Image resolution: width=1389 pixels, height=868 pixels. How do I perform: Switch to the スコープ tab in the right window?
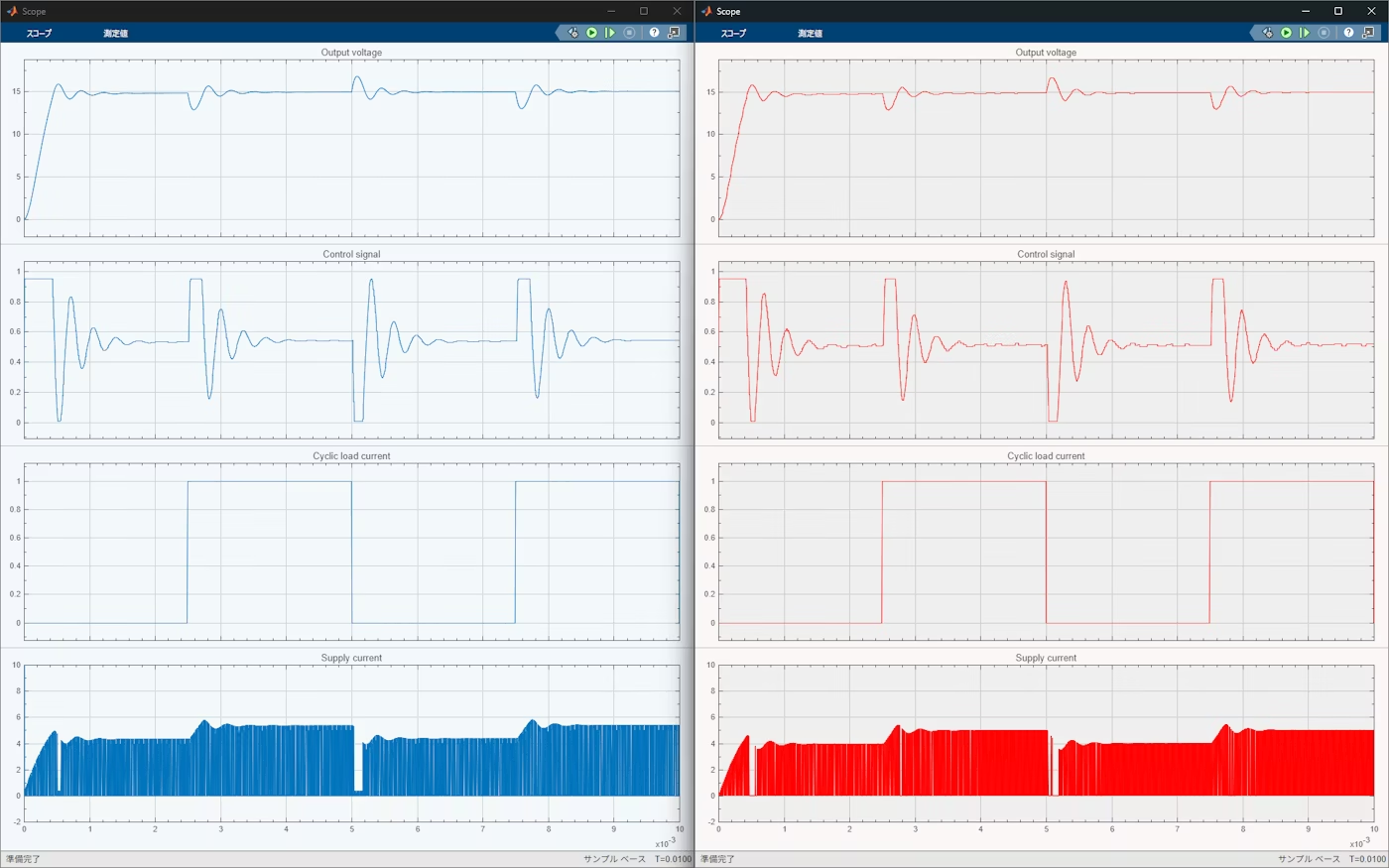[x=733, y=34]
